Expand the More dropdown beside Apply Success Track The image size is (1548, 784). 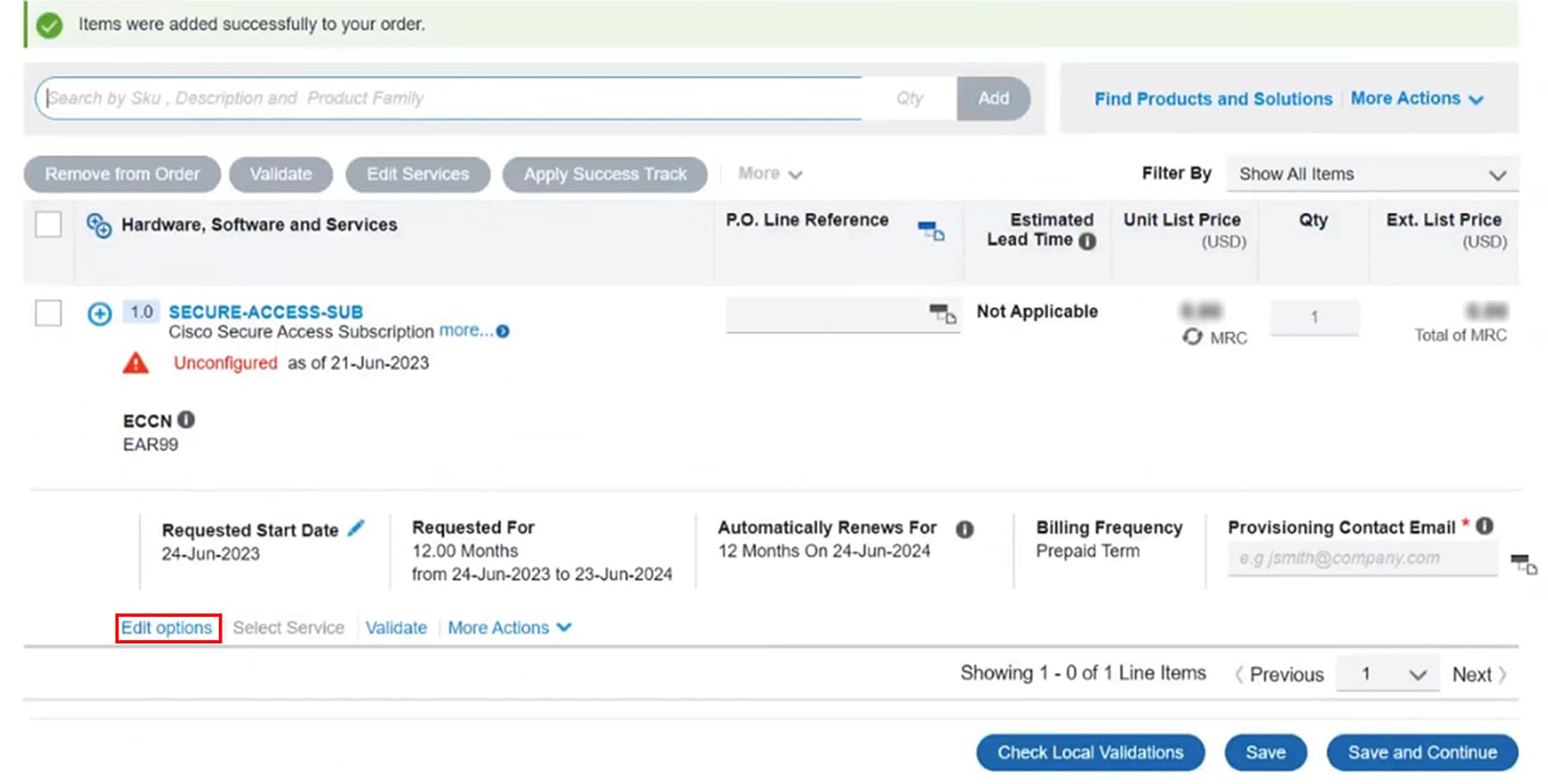(770, 174)
